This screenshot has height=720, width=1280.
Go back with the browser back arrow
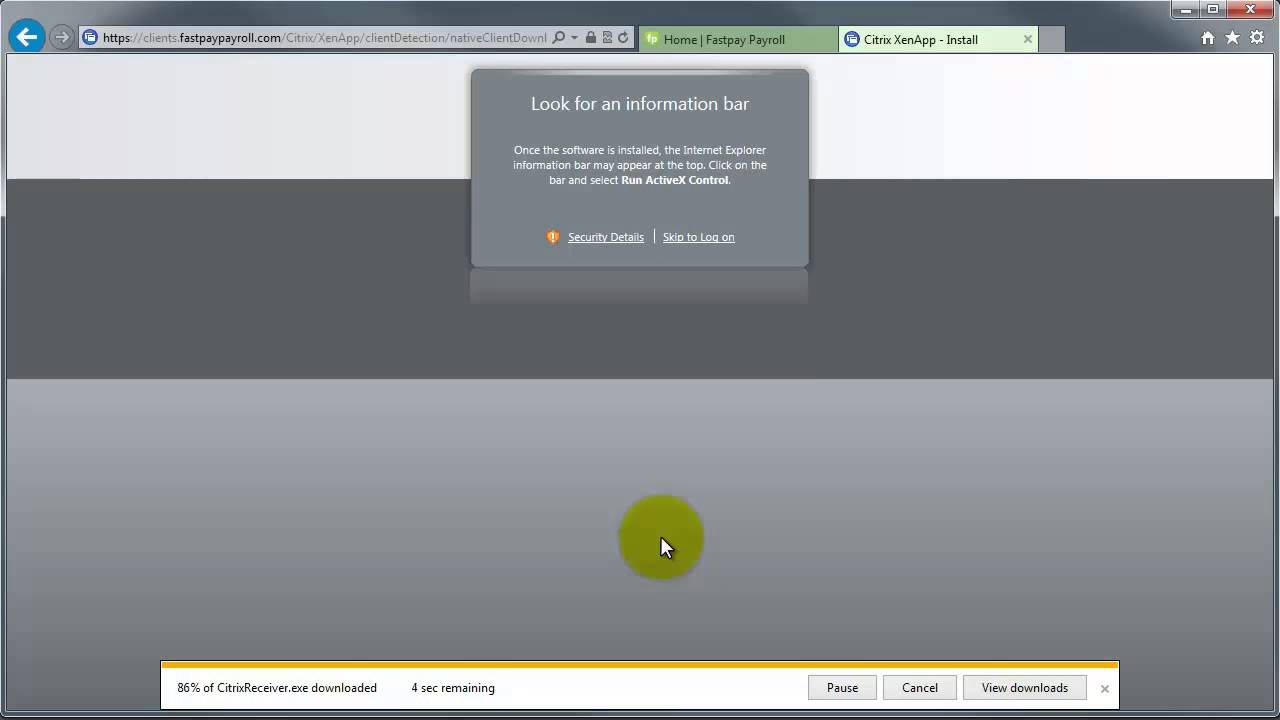27,38
